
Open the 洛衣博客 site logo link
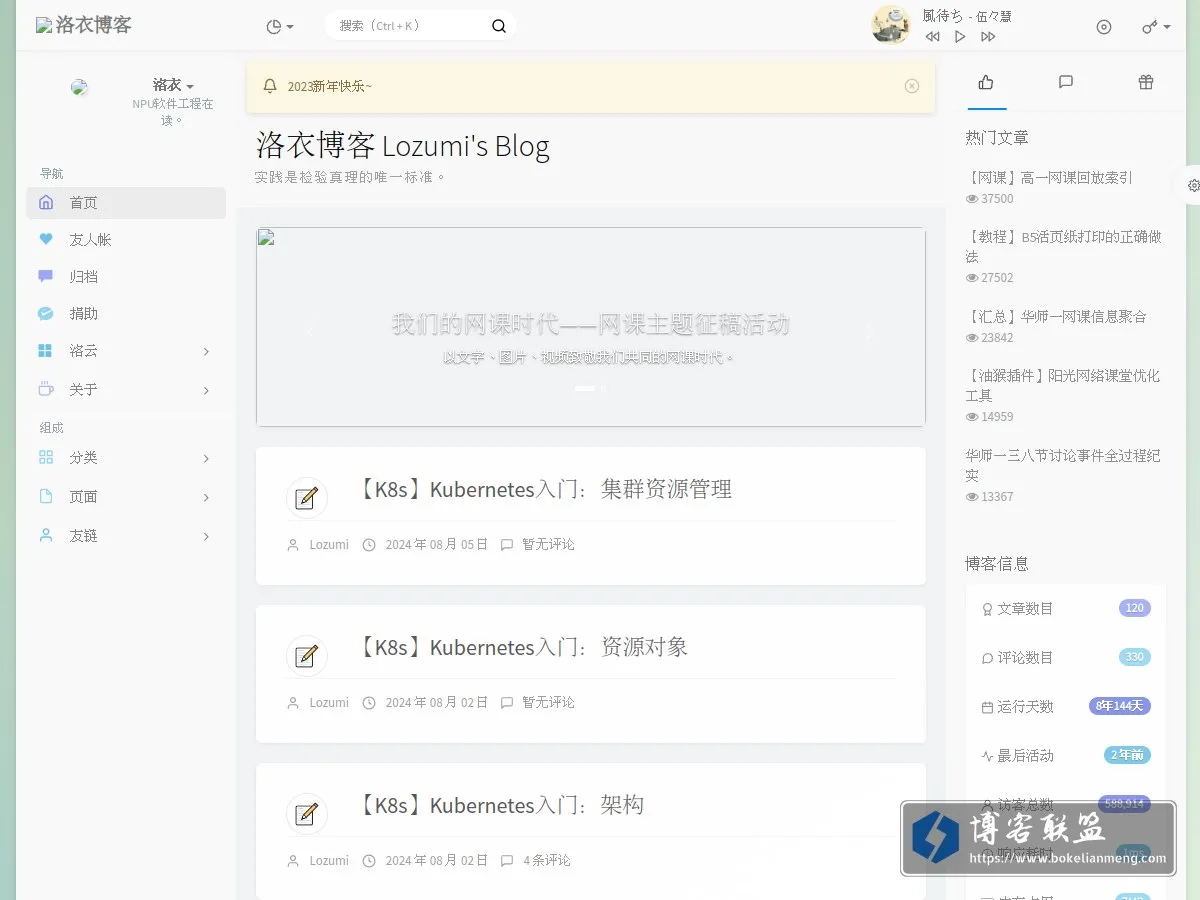click(84, 25)
